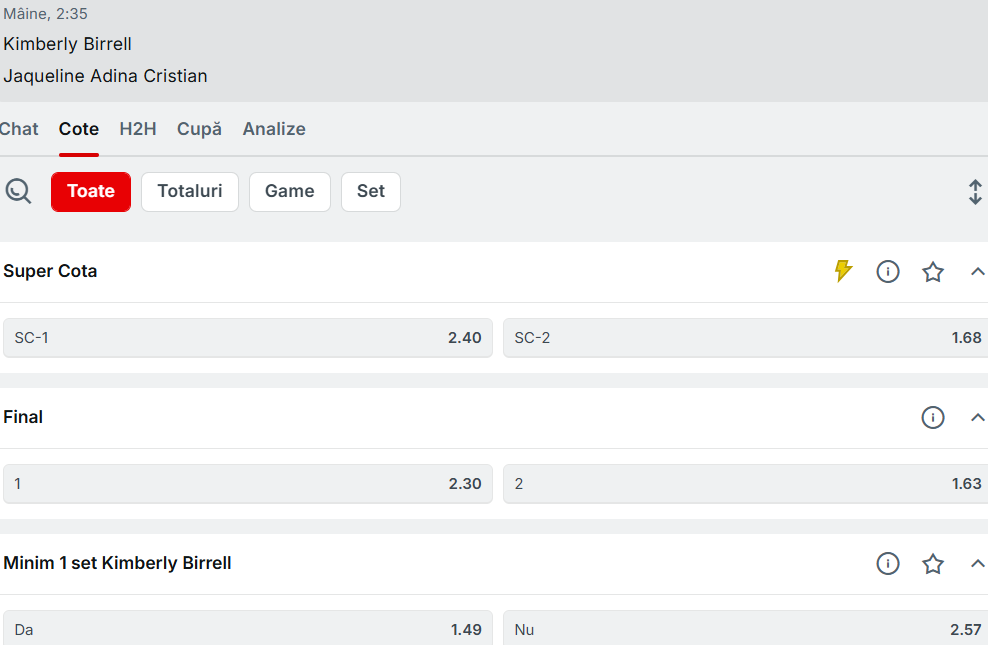988x645 pixels.
Task: Go to the Cupă tab
Action: tap(199, 129)
